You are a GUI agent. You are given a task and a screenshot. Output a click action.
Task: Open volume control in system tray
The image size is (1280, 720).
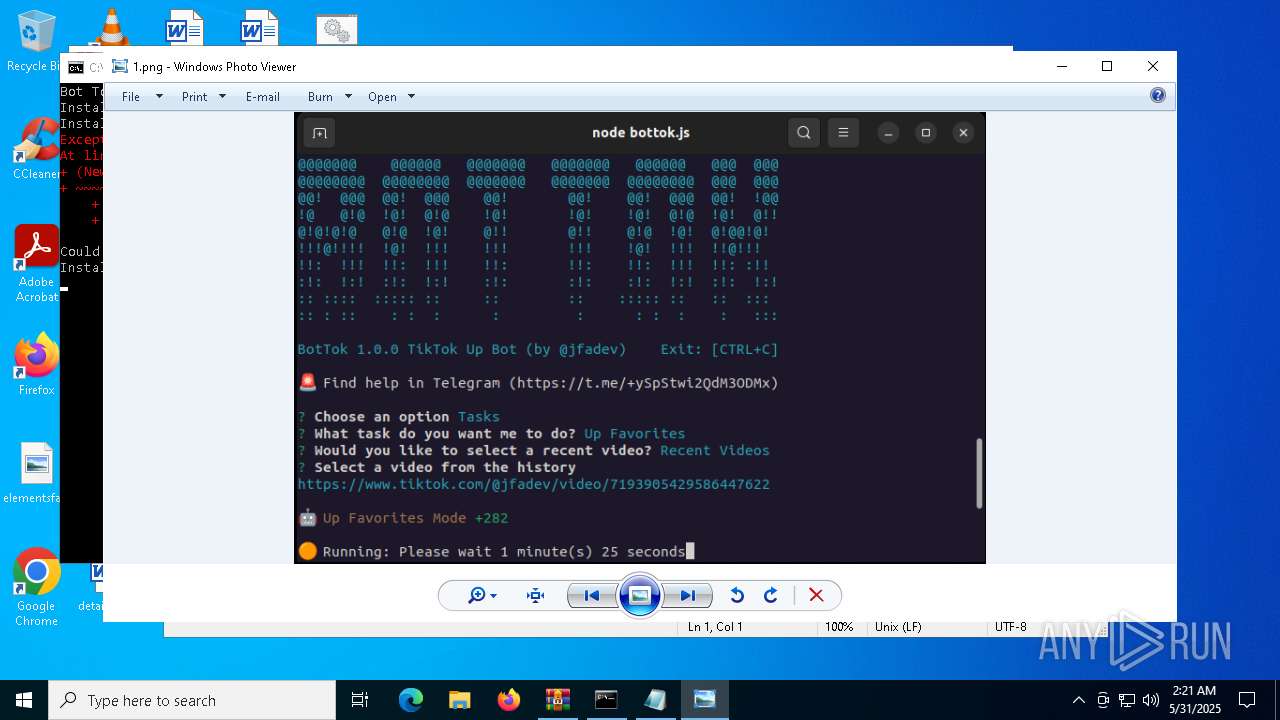tap(1151, 700)
